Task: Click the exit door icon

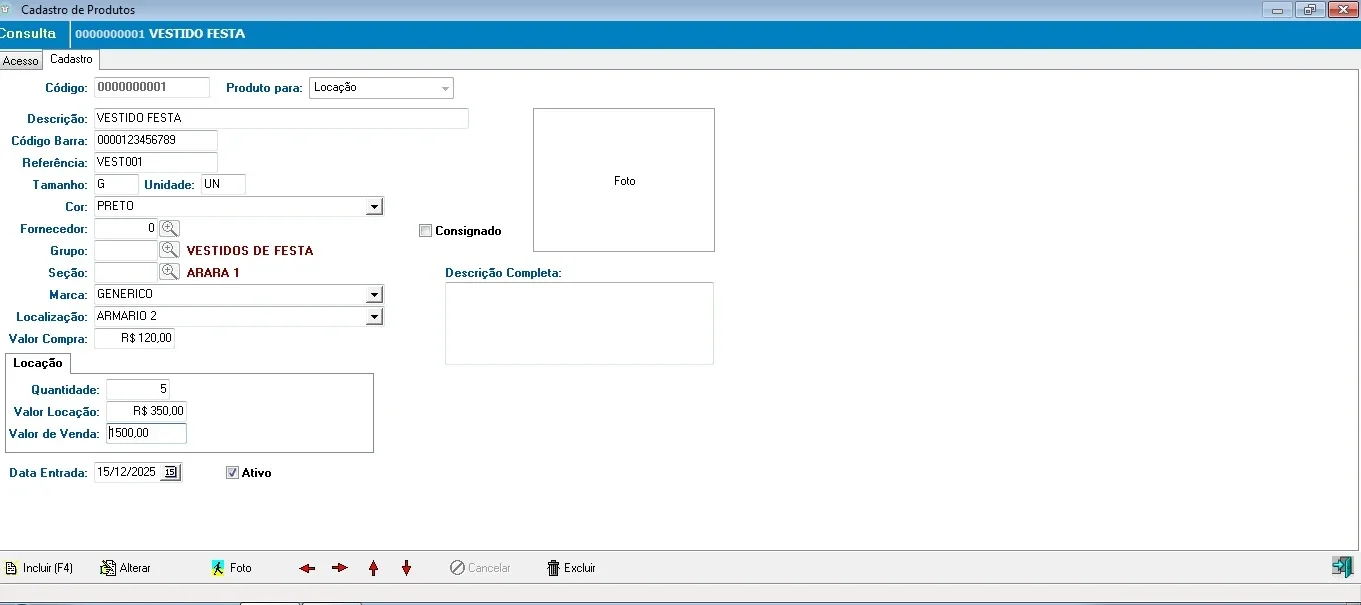Action: tap(1342, 567)
